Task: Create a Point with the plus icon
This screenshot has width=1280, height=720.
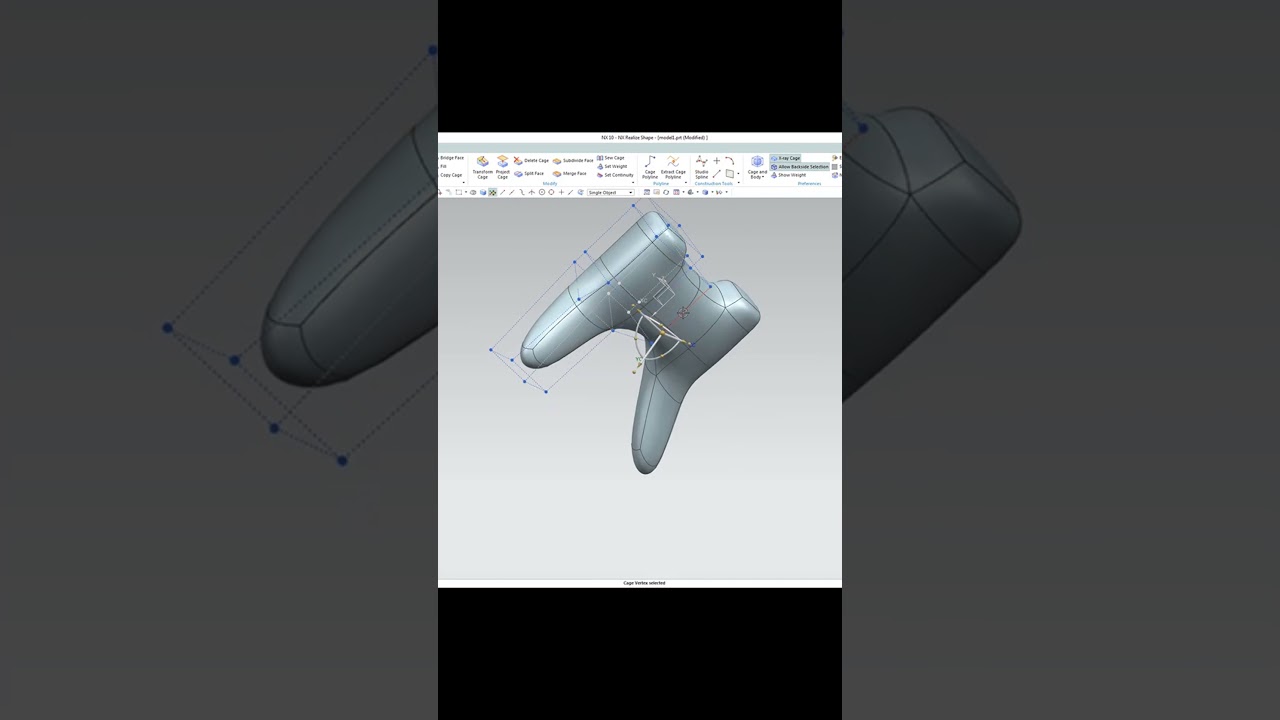Action: click(x=717, y=161)
